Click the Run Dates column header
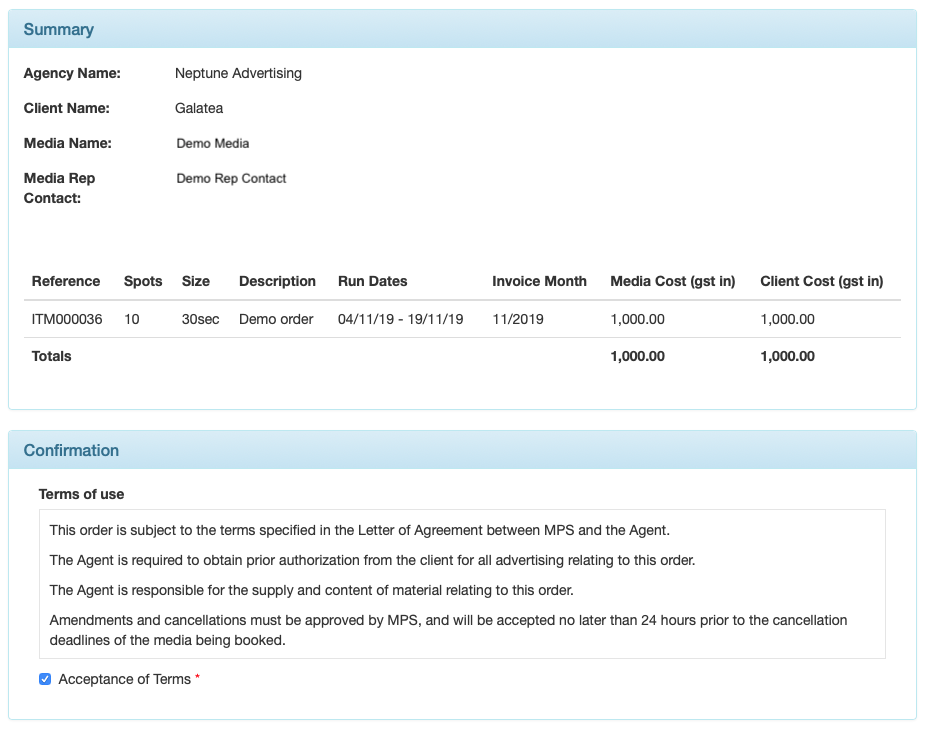This screenshot has width=933, height=732. click(373, 282)
